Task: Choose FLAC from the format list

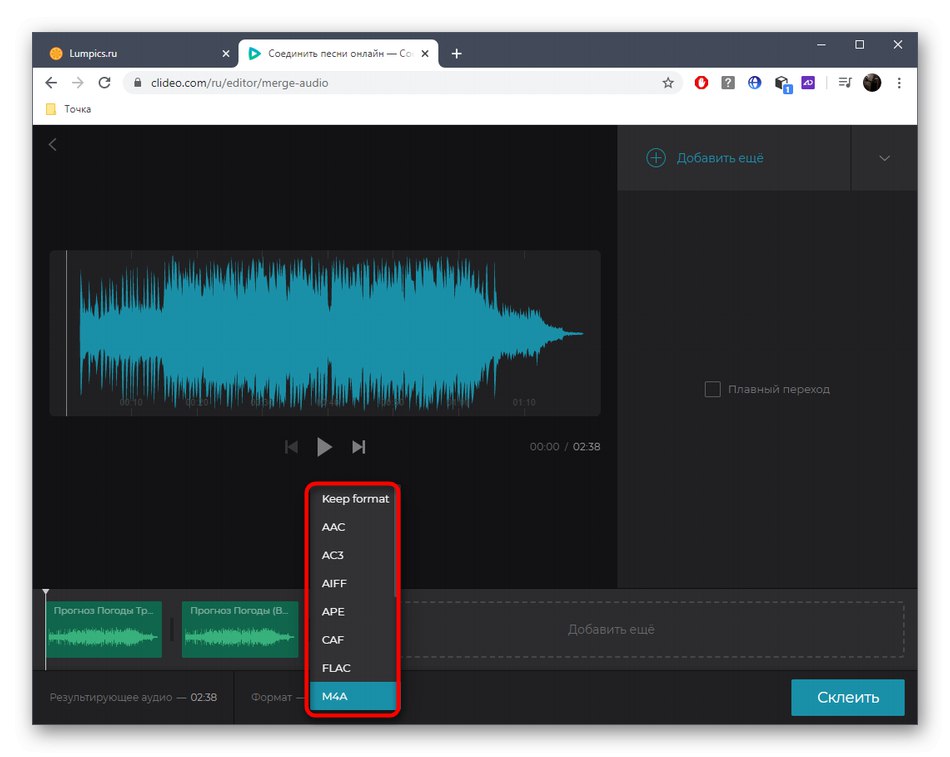Action: pyautogui.click(x=353, y=668)
